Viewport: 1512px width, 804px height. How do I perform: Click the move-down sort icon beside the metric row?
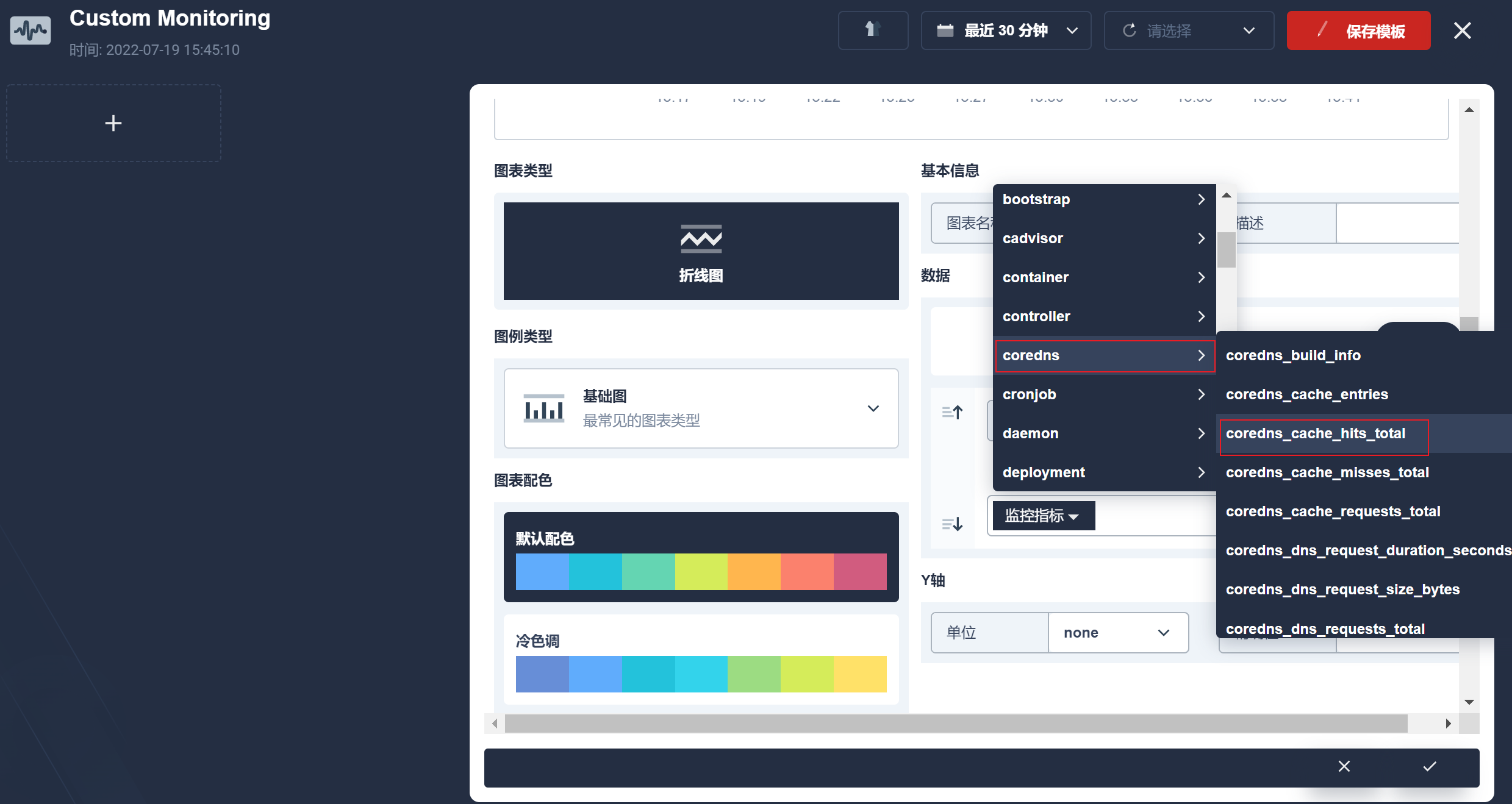pyautogui.click(x=952, y=524)
